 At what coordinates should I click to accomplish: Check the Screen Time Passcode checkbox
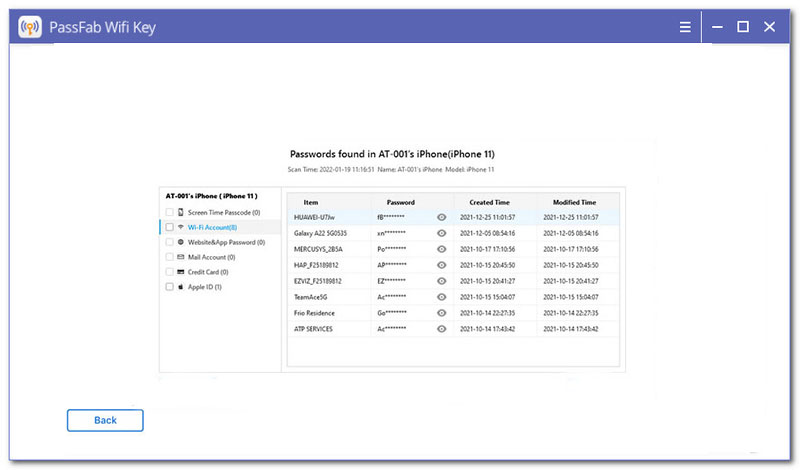tap(167, 212)
